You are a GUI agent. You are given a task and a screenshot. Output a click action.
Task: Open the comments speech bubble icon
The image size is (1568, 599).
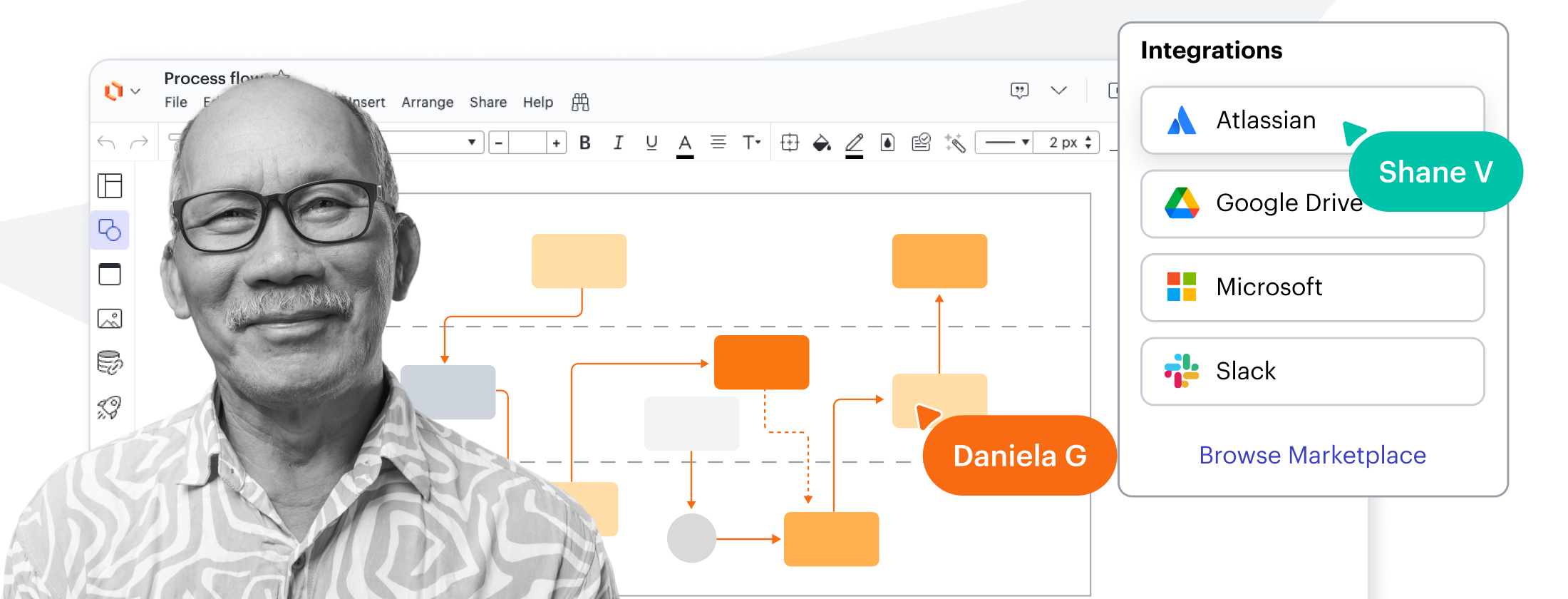1019,91
